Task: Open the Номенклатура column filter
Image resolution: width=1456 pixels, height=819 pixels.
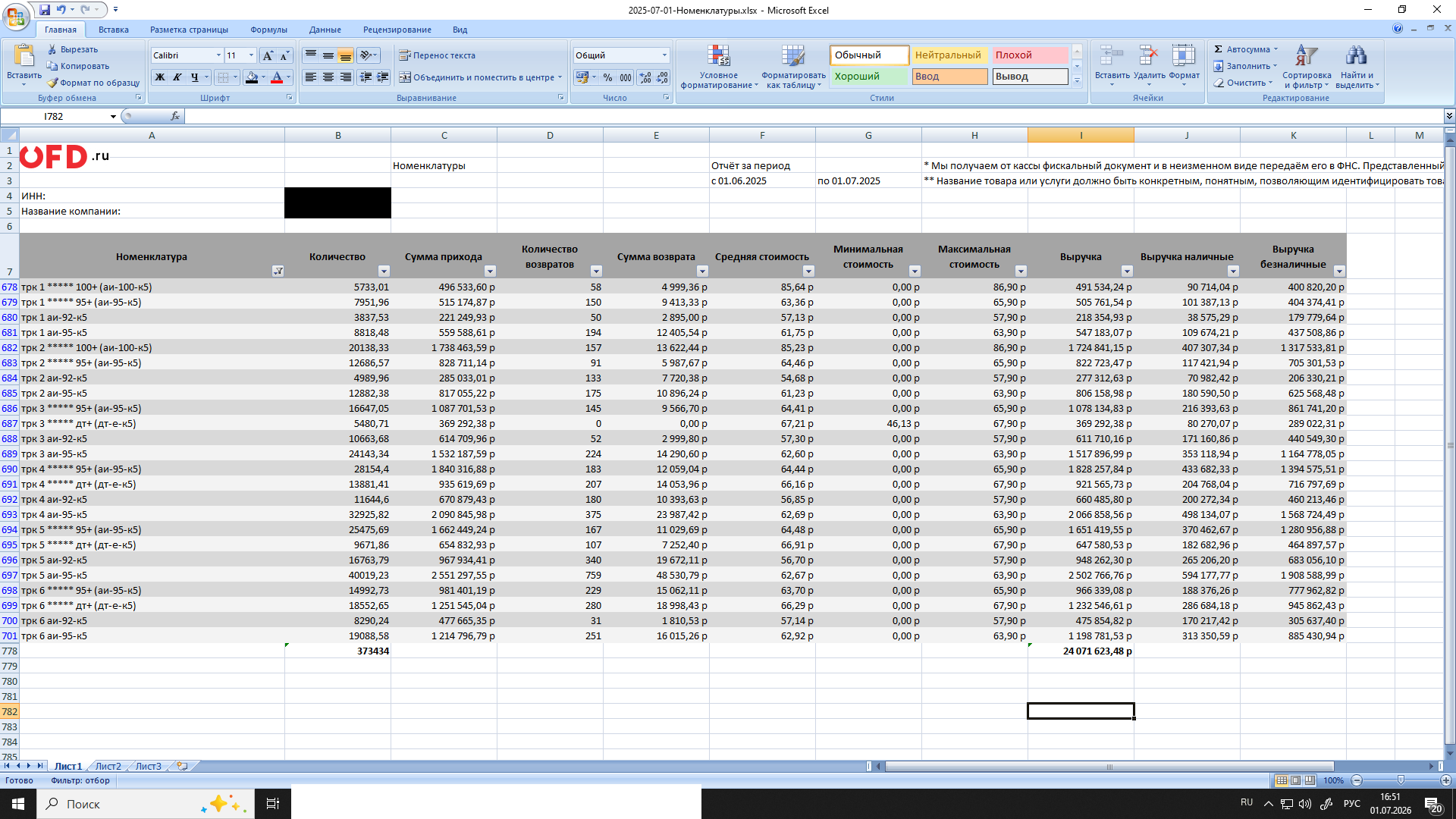Action: pos(278,271)
